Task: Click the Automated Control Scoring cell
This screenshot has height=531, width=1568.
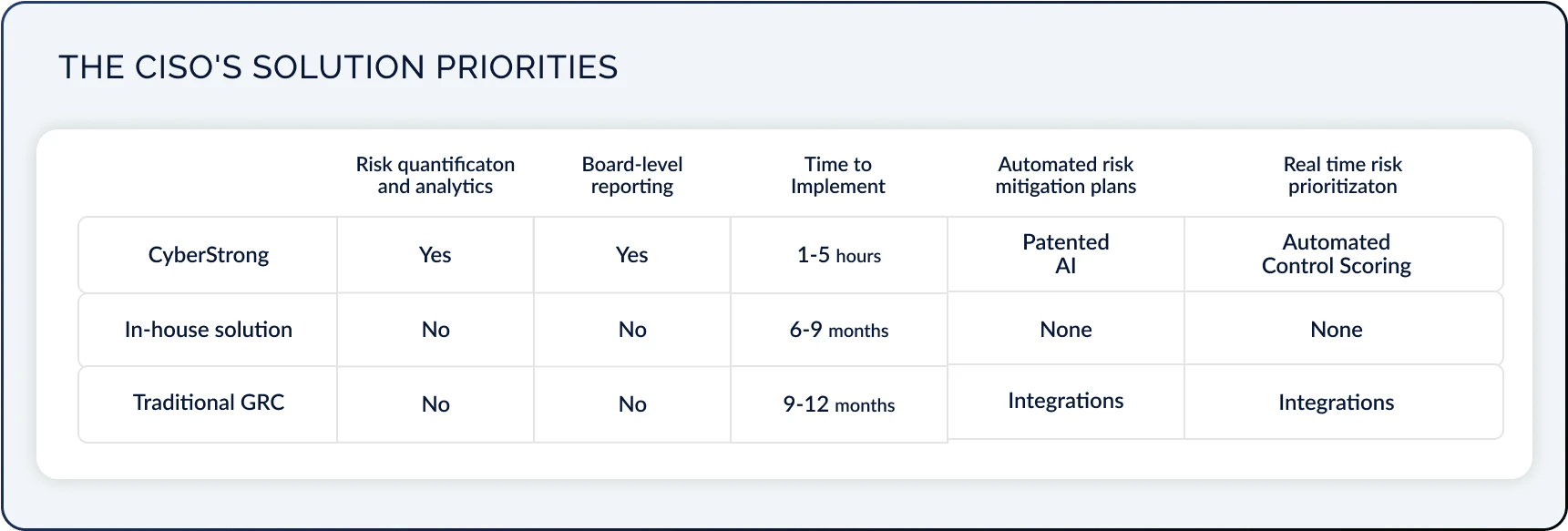Action: pyautogui.click(x=1337, y=254)
